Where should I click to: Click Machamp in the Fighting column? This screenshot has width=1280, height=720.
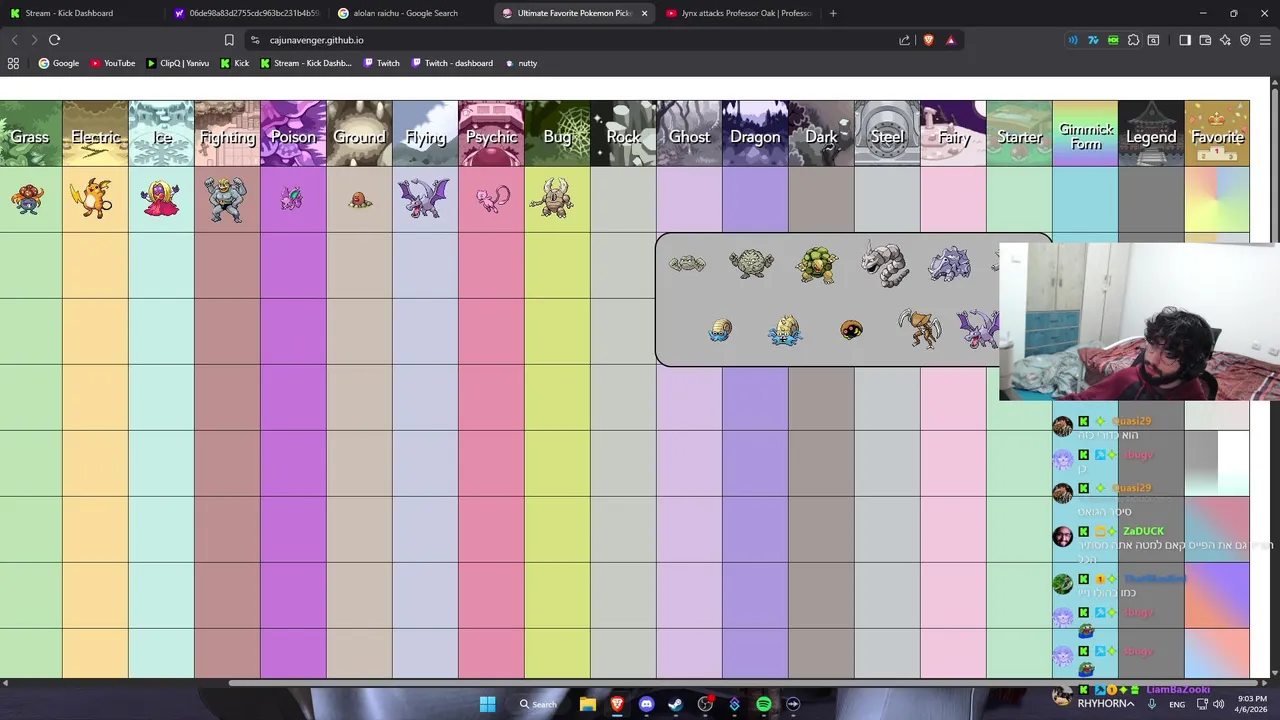tap(226, 199)
